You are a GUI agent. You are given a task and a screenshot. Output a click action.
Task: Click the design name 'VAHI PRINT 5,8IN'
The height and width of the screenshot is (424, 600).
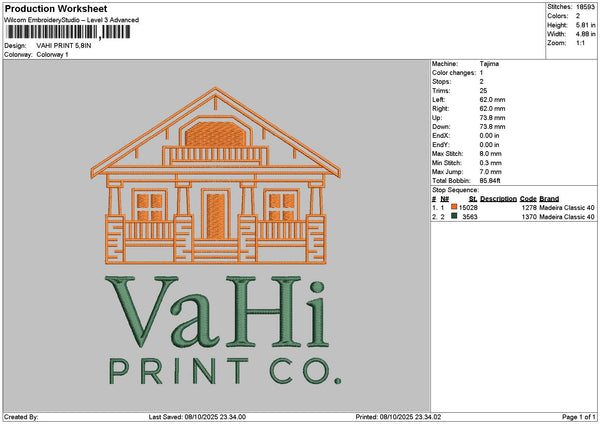tap(64, 46)
